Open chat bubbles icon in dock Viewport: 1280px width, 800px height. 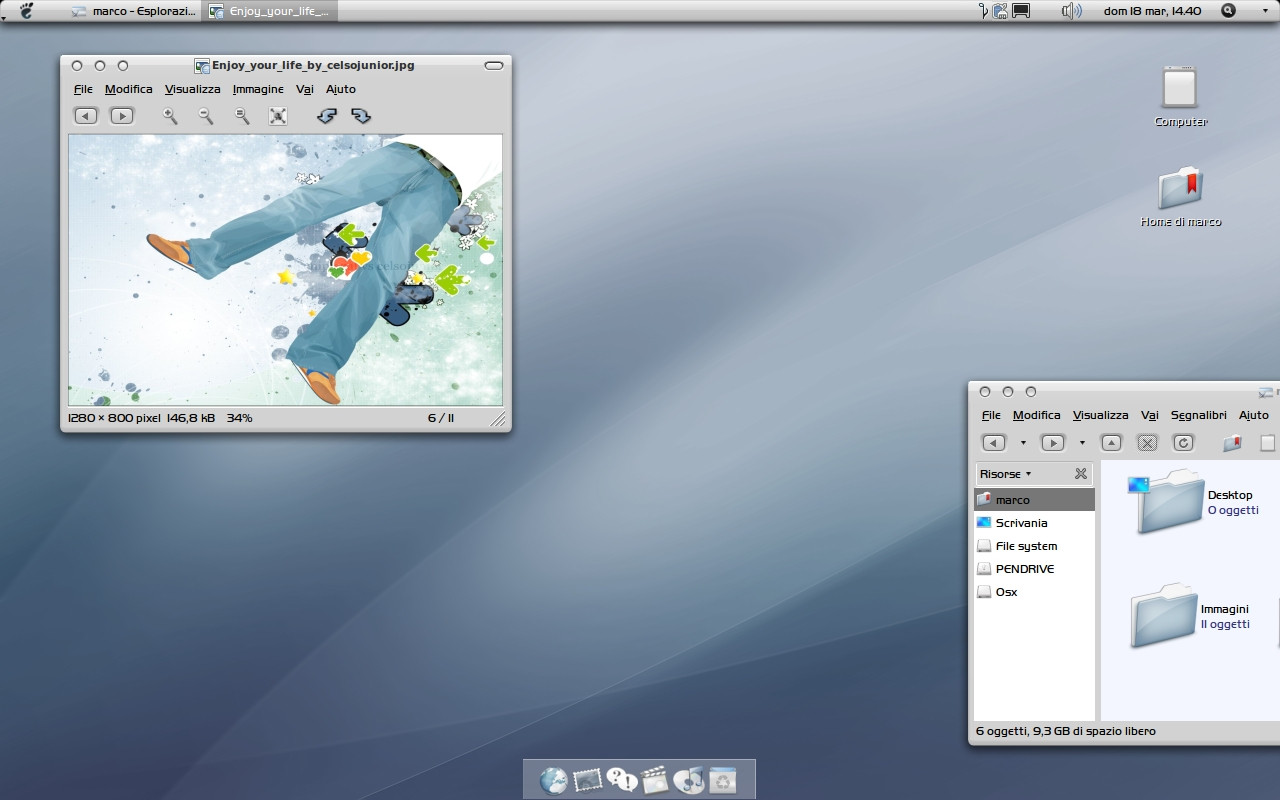[622, 780]
